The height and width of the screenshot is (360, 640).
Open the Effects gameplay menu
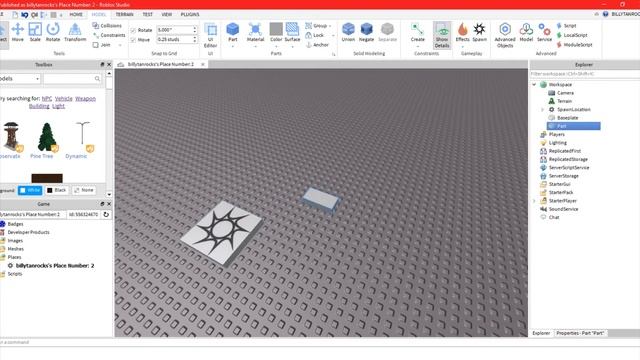[x=462, y=33]
